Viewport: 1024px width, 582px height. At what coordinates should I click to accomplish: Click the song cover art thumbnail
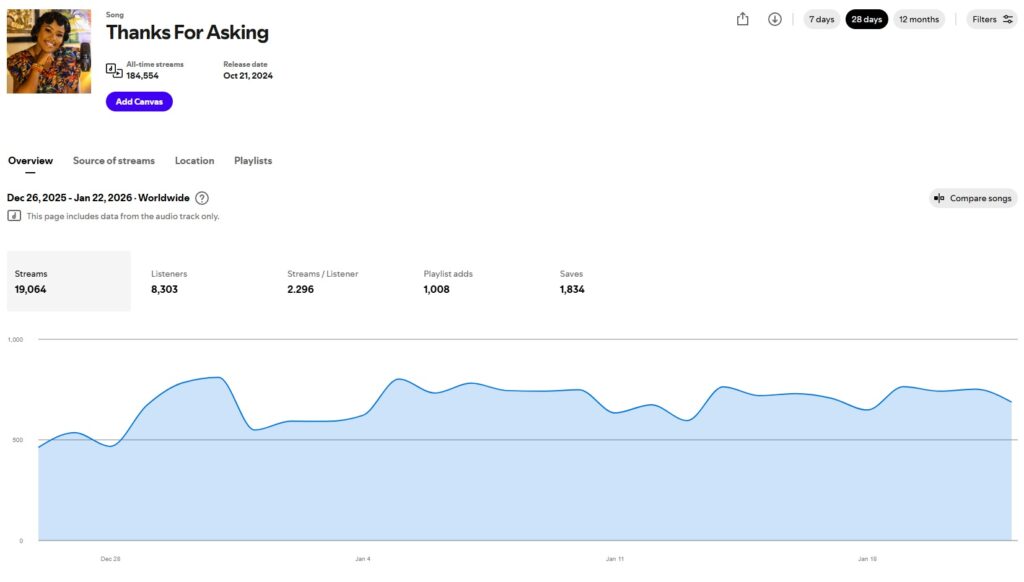(49, 52)
